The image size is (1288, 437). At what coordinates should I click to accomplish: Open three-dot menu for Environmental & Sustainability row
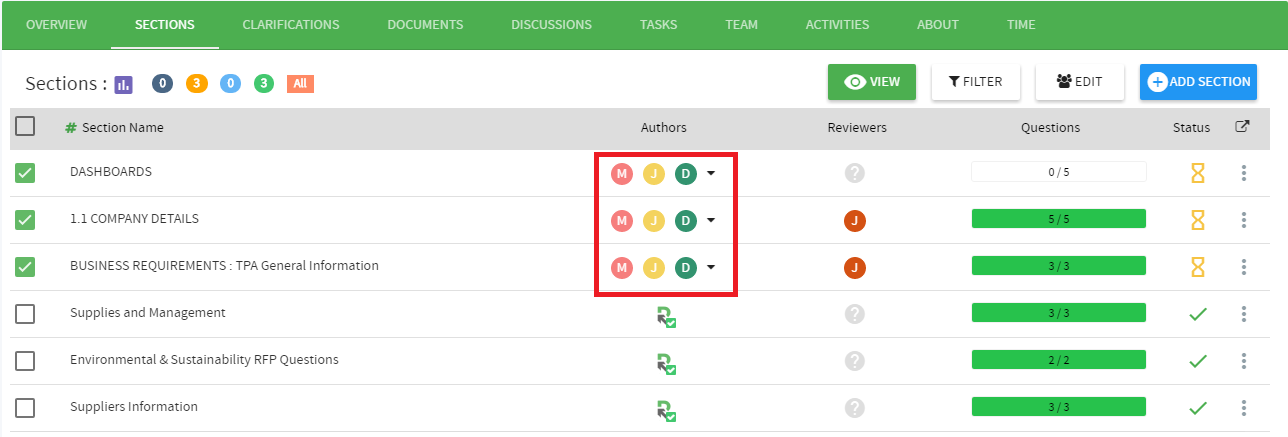click(1244, 361)
